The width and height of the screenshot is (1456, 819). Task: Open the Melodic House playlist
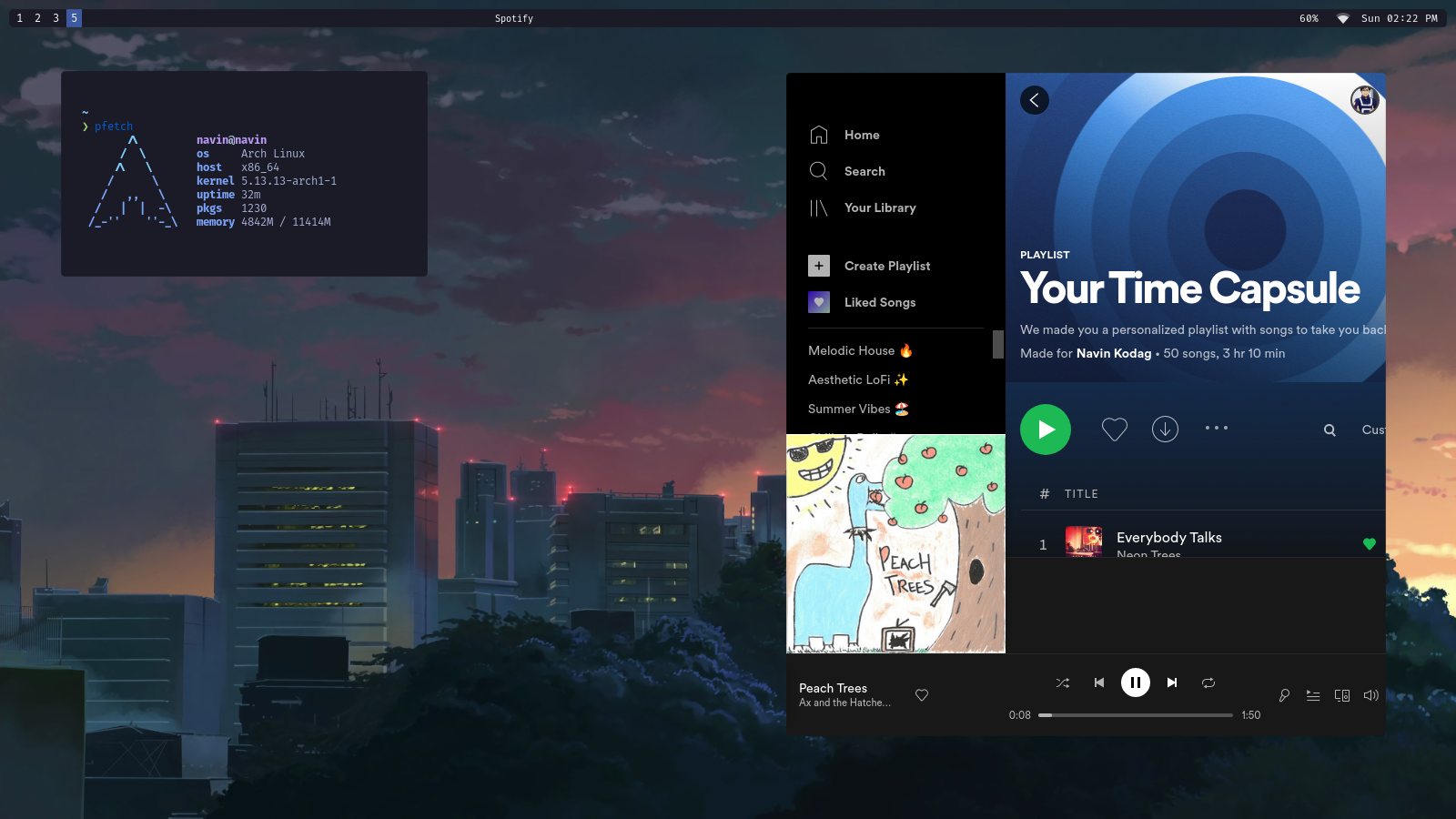[860, 350]
